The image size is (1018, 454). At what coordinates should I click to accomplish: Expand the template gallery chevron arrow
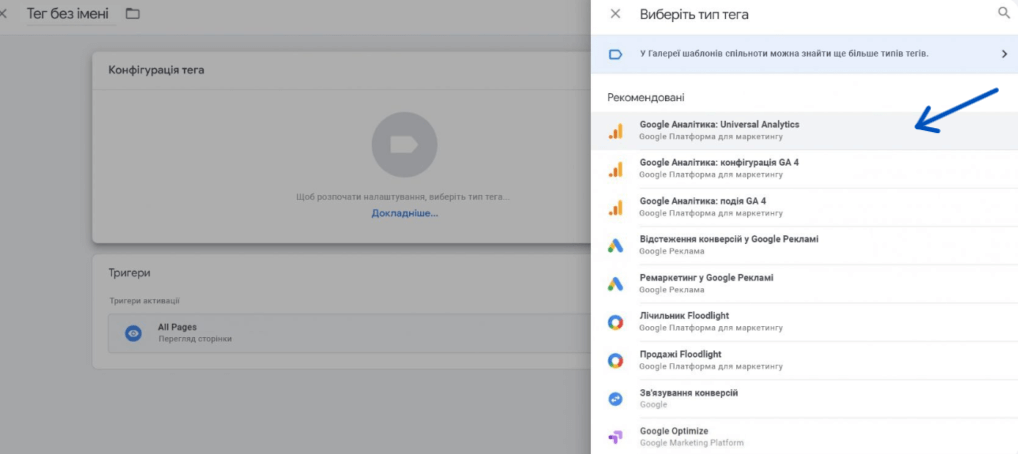pyautogui.click(x=1004, y=54)
